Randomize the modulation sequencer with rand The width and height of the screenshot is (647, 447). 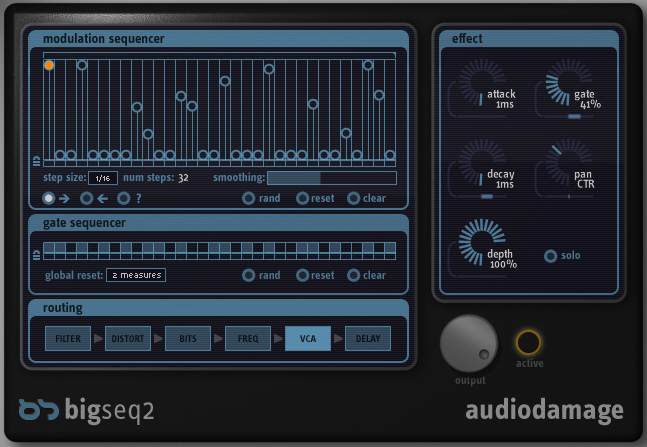pyautogui.click(x=248, y=199)
